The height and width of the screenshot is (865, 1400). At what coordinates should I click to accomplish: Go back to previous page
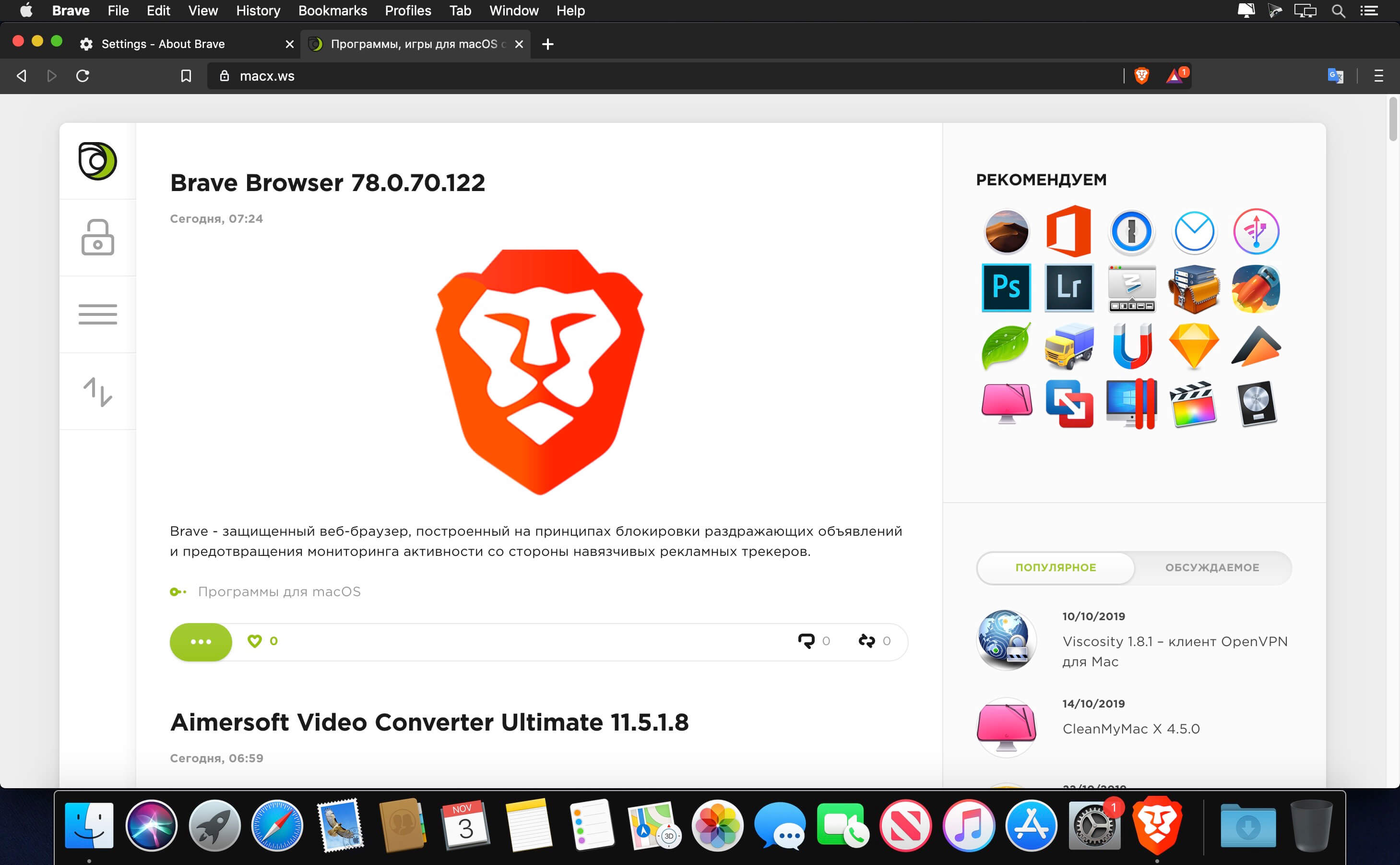click(22, 75)
